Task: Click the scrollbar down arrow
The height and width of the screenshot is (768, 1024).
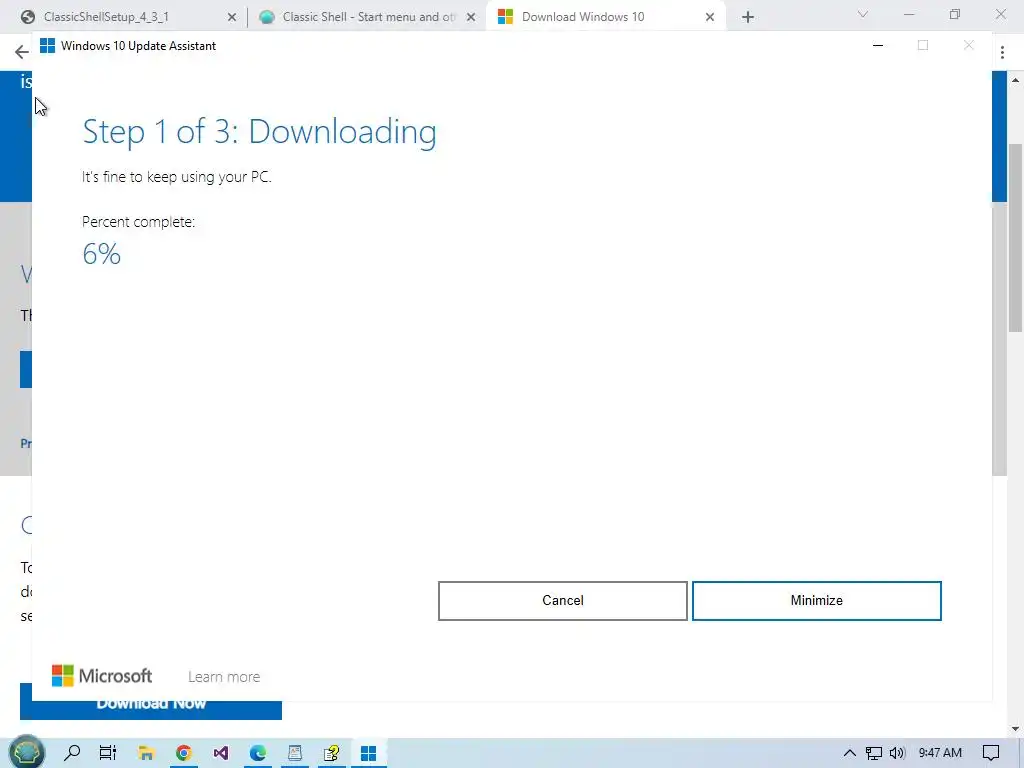Action: click(1016, 728)
